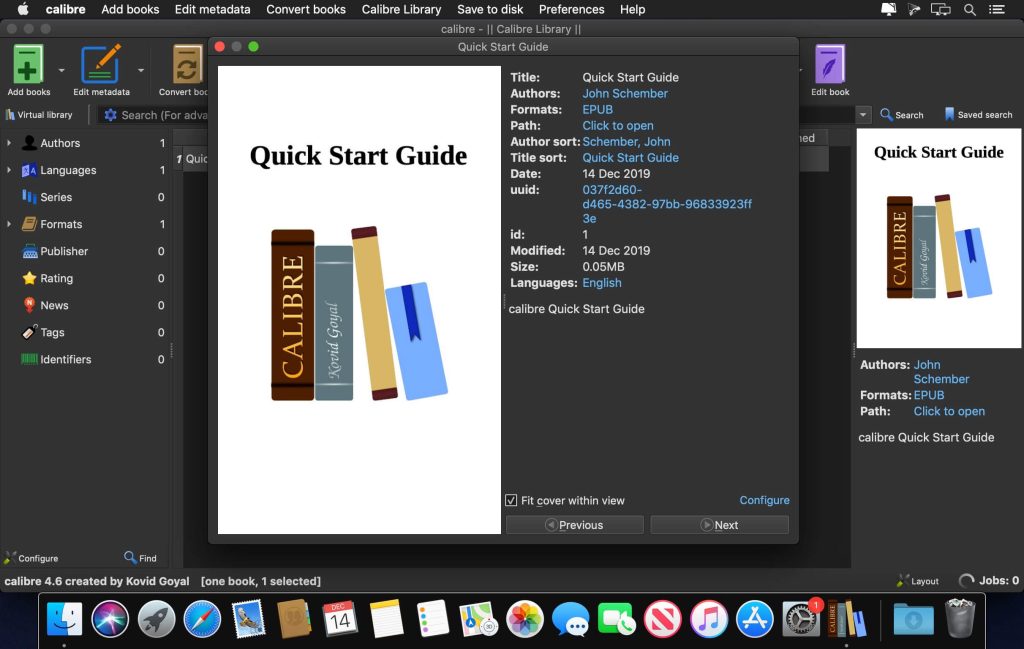
Task: Uncheck Fit cover within view
Action: coord(513,500)
